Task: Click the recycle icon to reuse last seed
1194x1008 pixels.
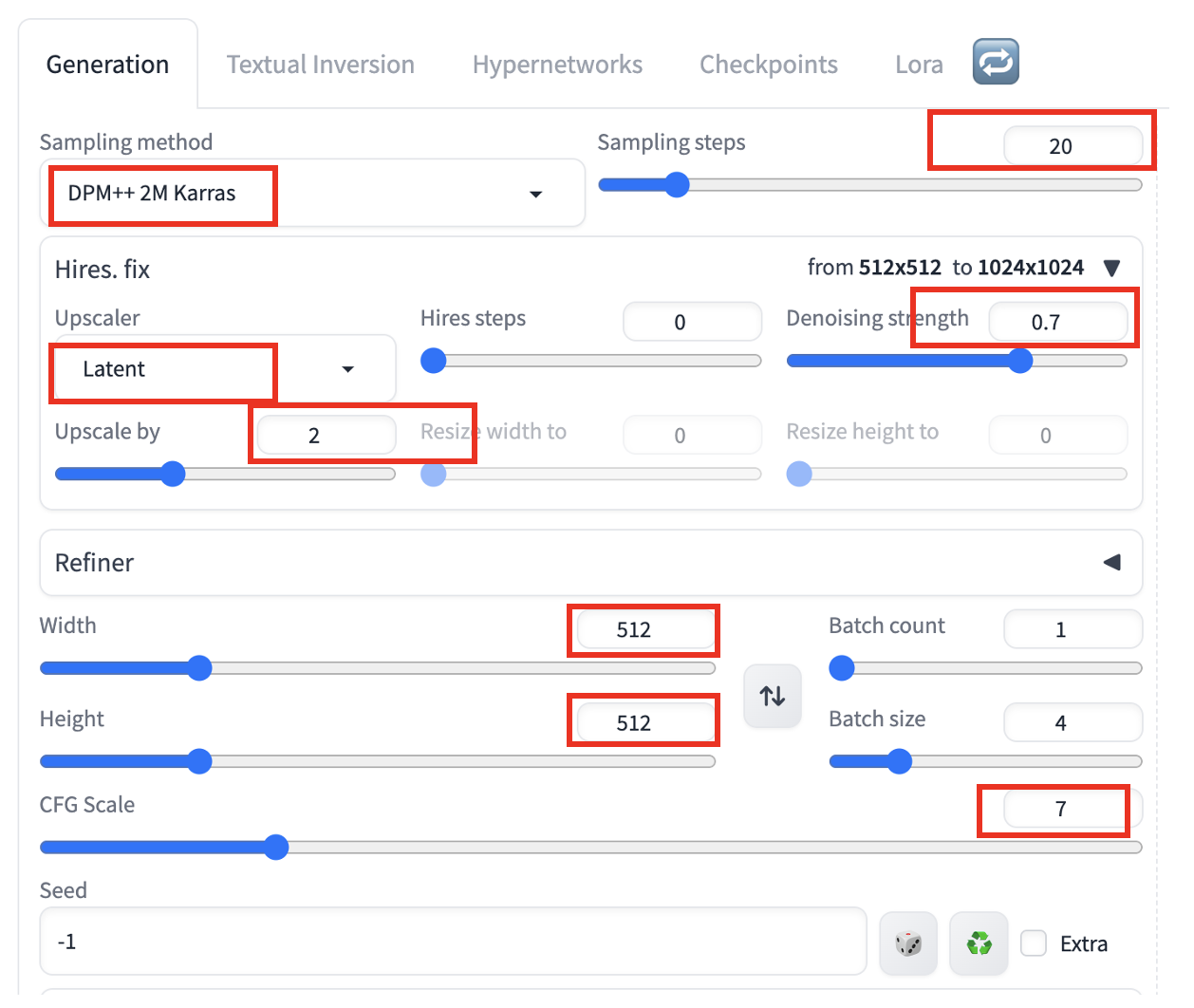Action: 979,943
